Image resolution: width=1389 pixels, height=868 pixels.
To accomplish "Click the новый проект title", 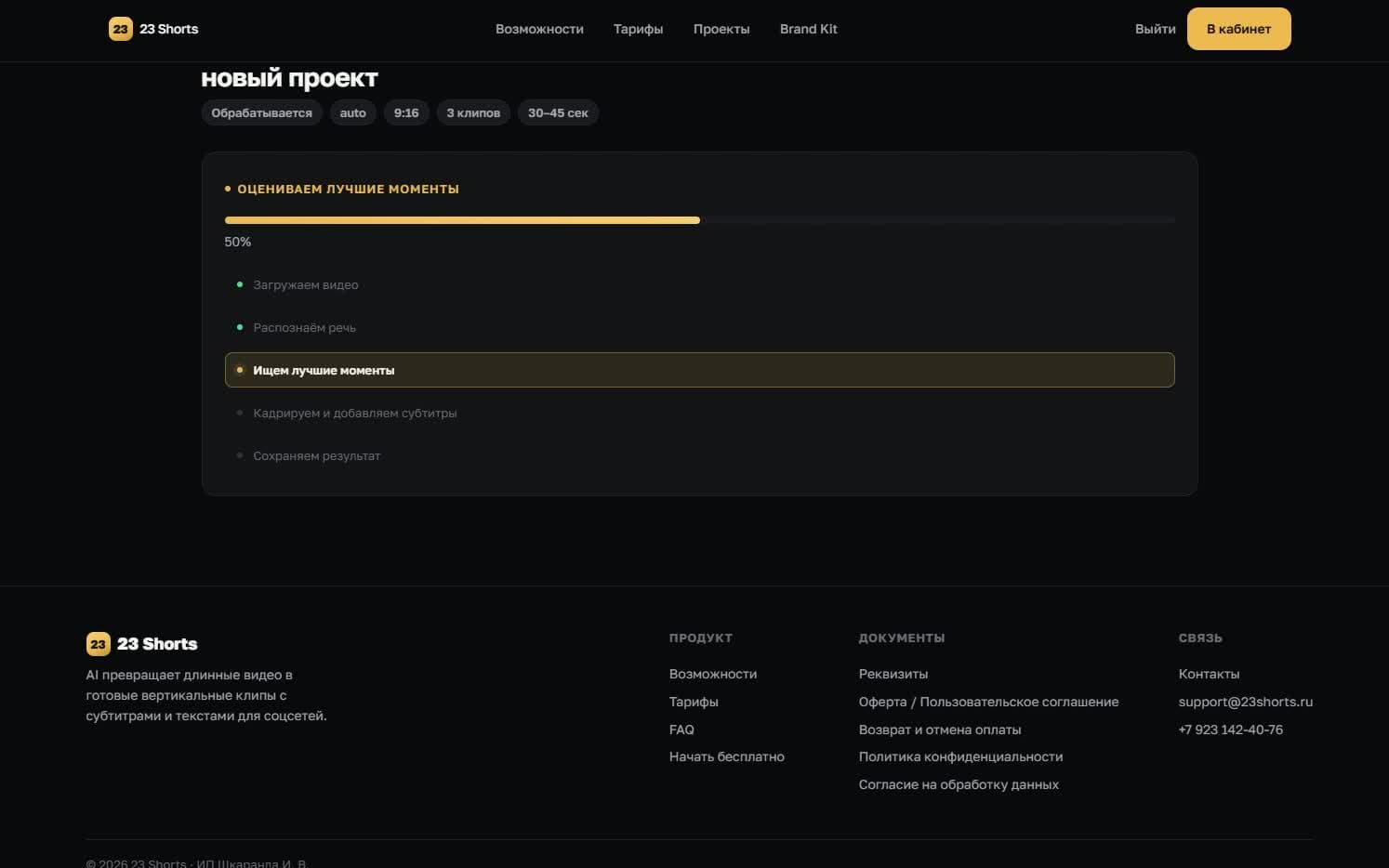I will click(x=289, y=78).
